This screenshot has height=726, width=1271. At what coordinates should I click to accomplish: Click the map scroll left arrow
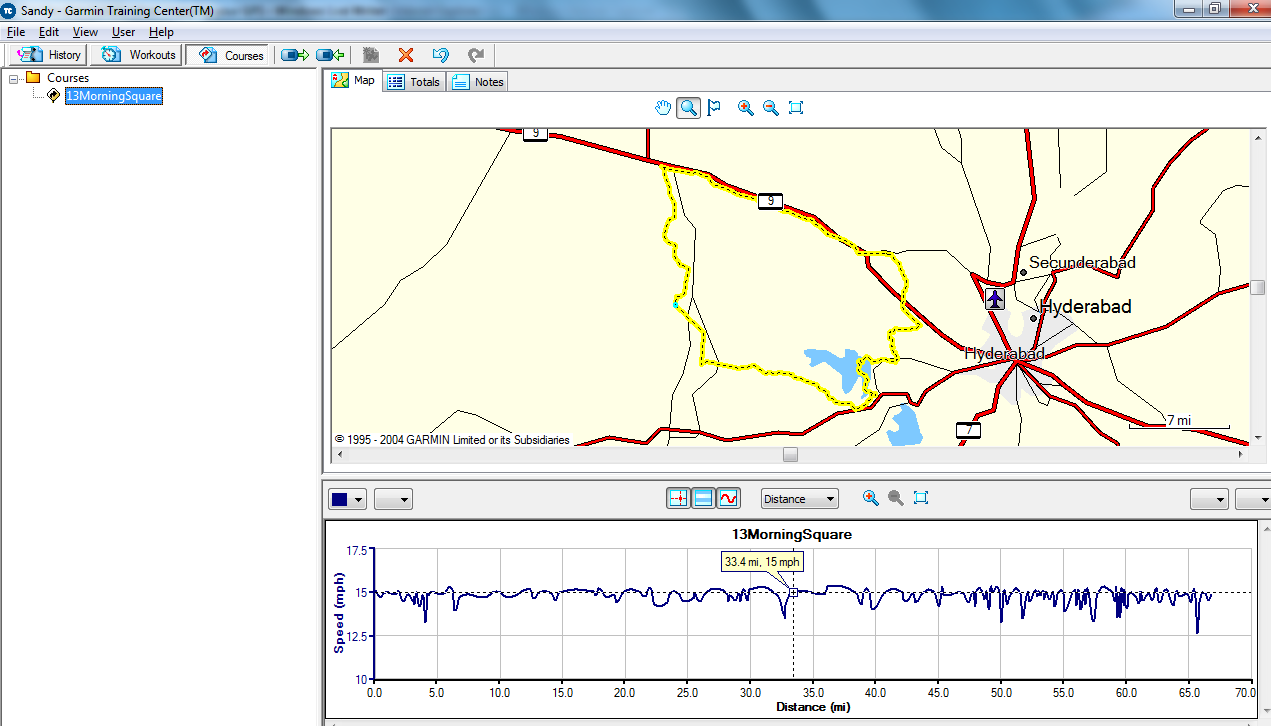338,455
